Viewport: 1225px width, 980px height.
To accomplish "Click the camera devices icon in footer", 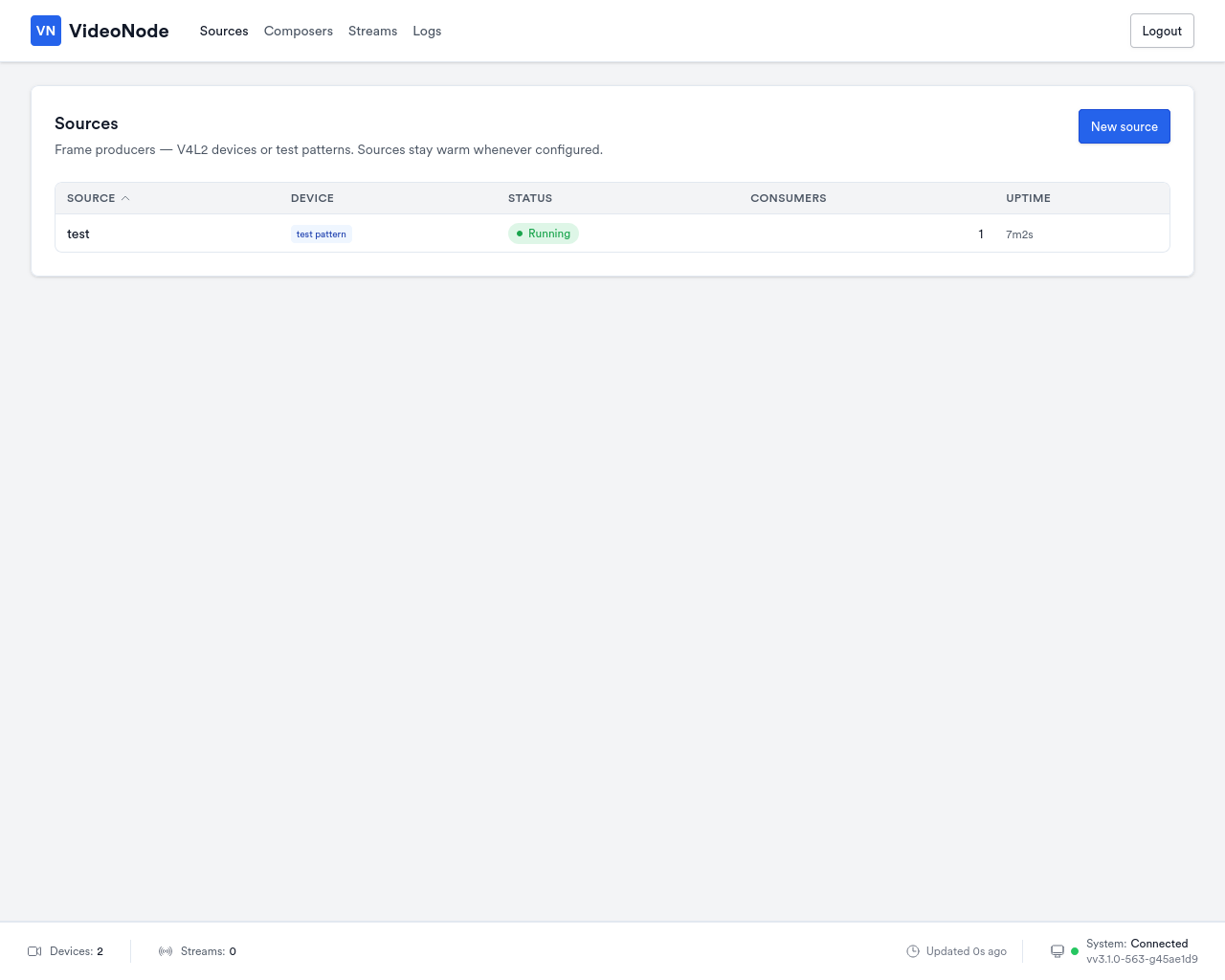I will (34, 951).
